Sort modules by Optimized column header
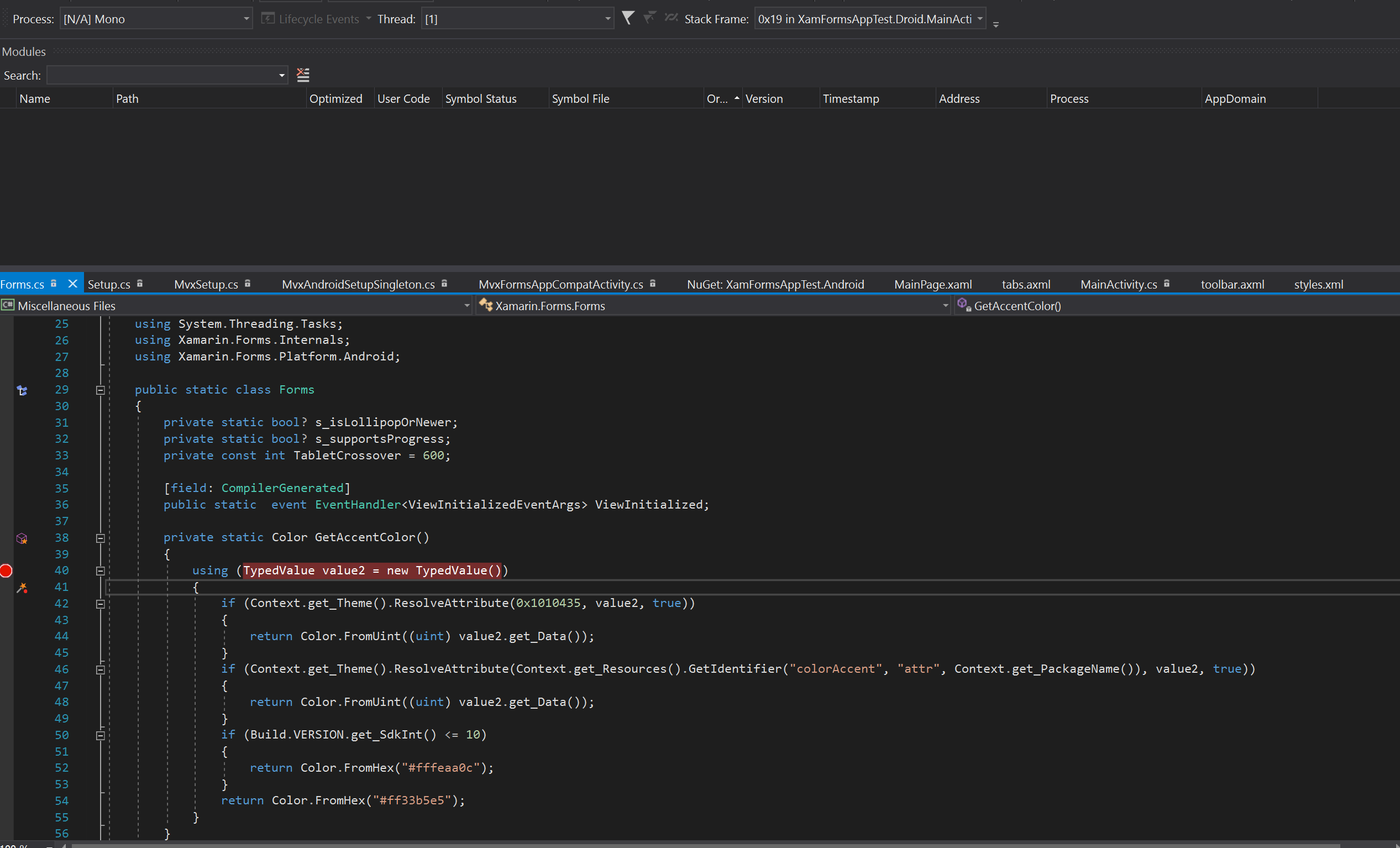Image resolution: width=1400 pixels, height=848 pixels. [340, 98]
